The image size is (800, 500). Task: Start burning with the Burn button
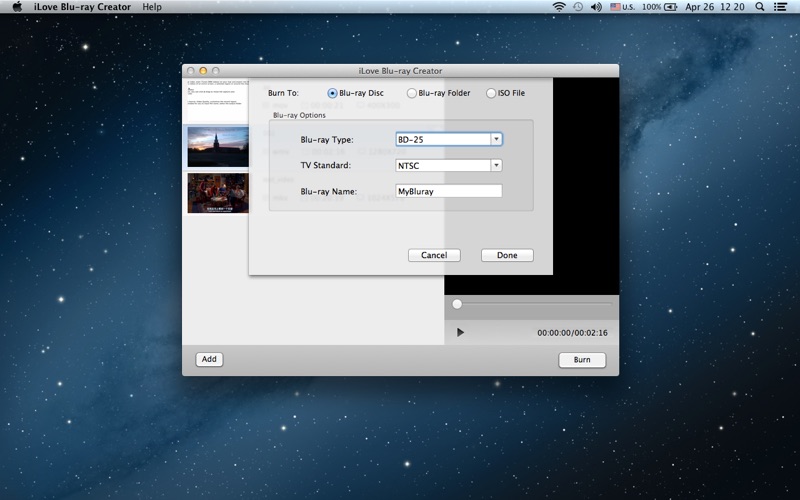[x=582, y=360]
